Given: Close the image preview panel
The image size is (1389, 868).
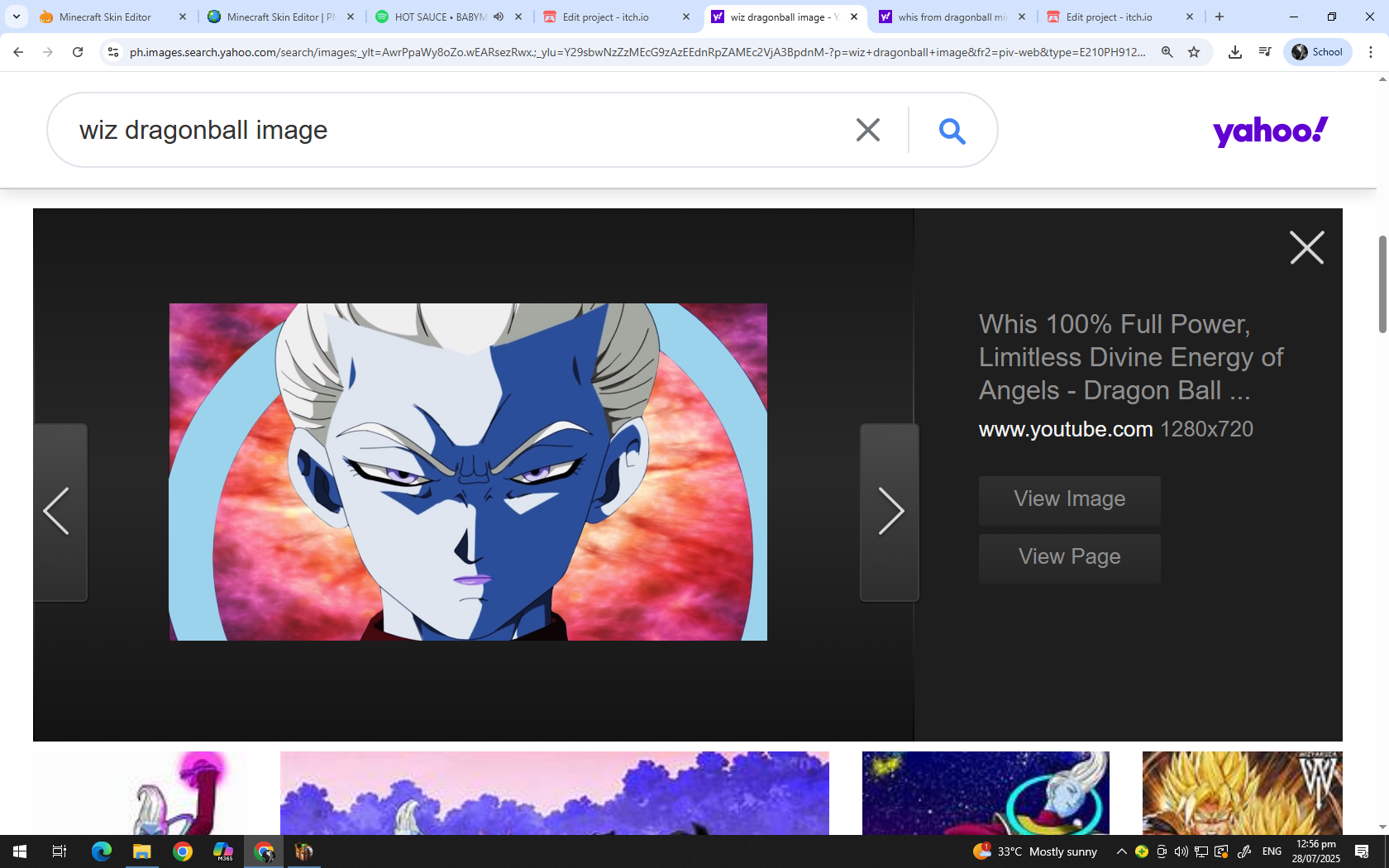Looking at the screenshot, I should 1306,247.
